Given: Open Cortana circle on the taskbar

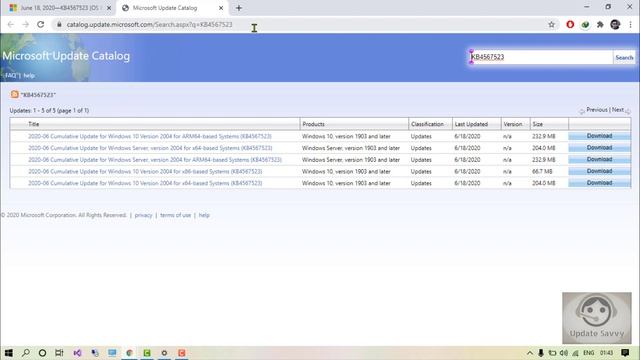Looking at the screenshot, I should 42,353.
